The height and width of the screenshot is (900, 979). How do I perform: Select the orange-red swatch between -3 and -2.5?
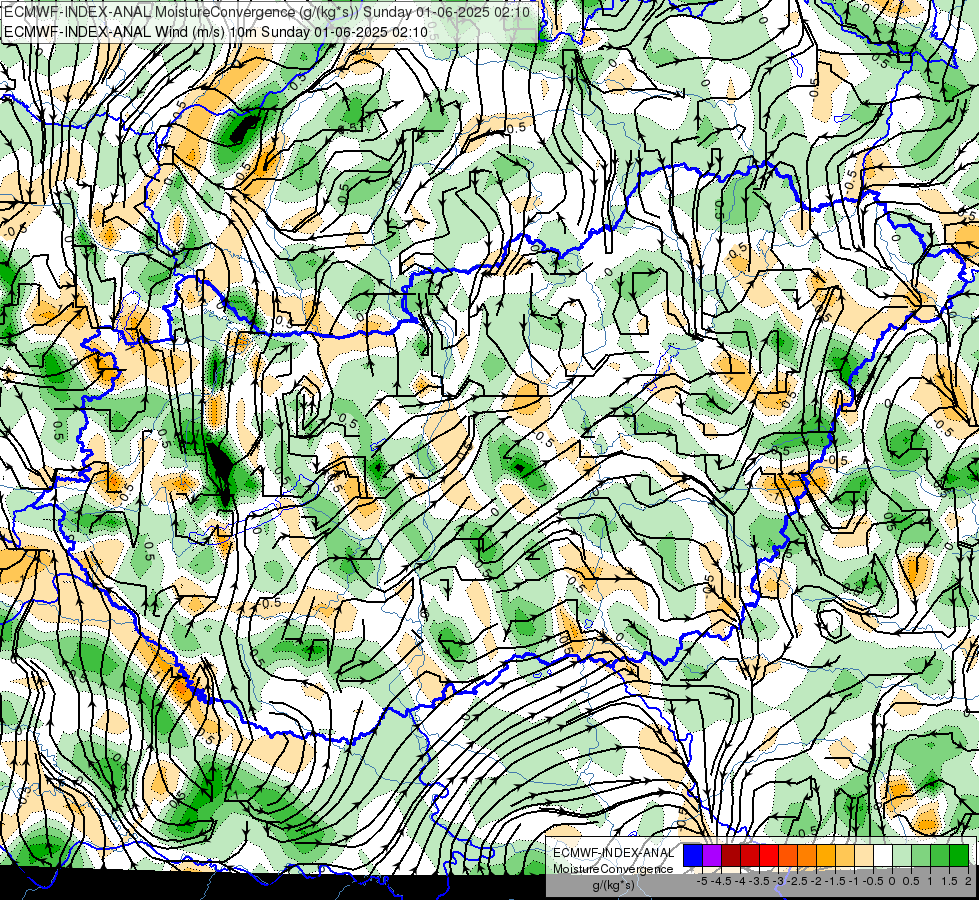tap(788, 856)
